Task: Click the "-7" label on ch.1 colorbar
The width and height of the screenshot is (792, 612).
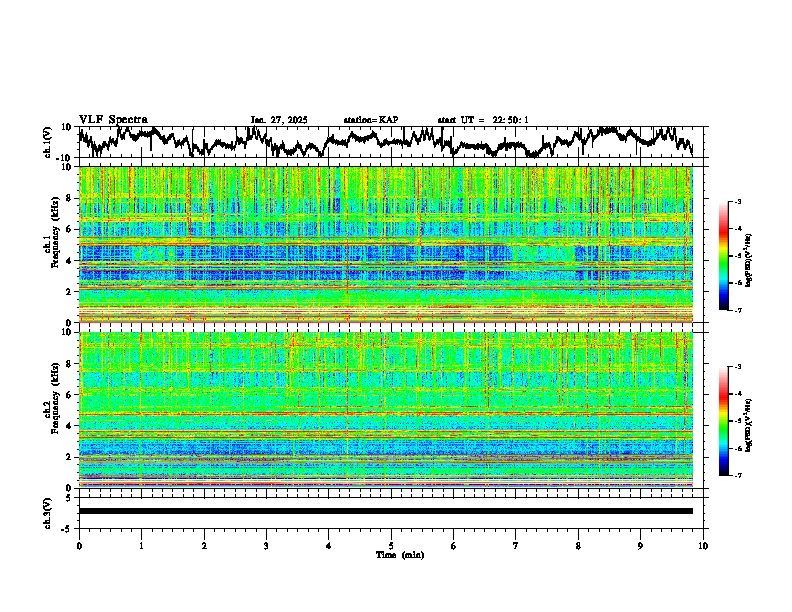Action: (x=737, y=310)
